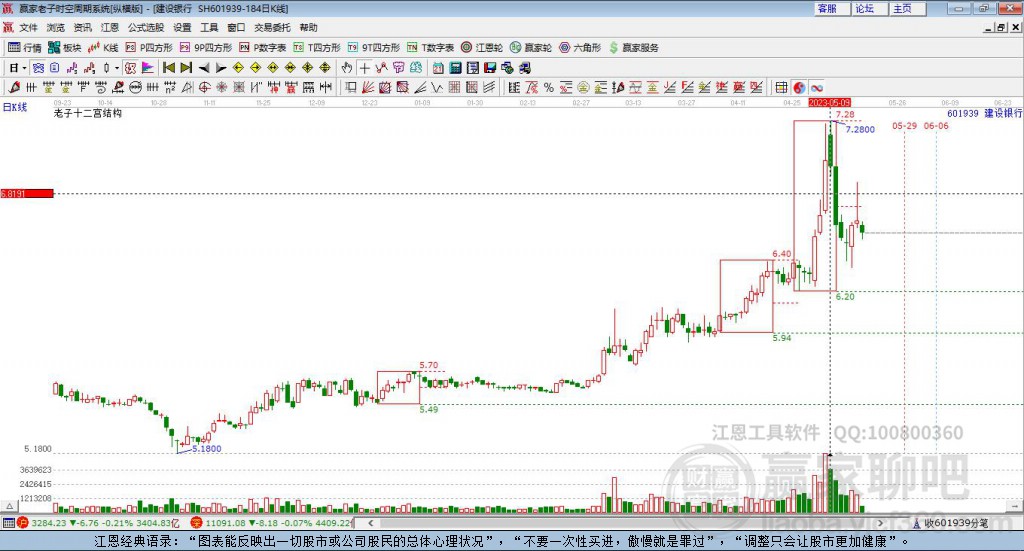1024x551 pixels.
Task: Select the percent % retracement tool
Action: click(x=549, y=87)
